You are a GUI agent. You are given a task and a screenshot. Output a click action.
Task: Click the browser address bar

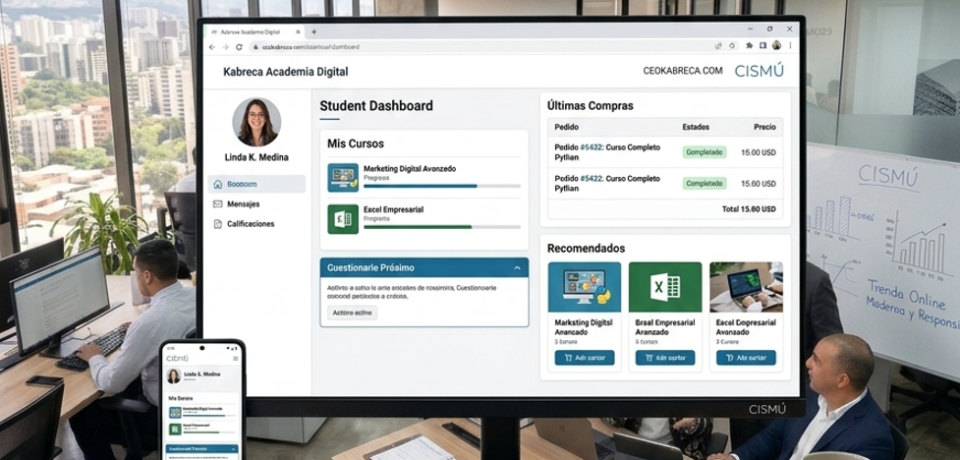coord(493,47)
